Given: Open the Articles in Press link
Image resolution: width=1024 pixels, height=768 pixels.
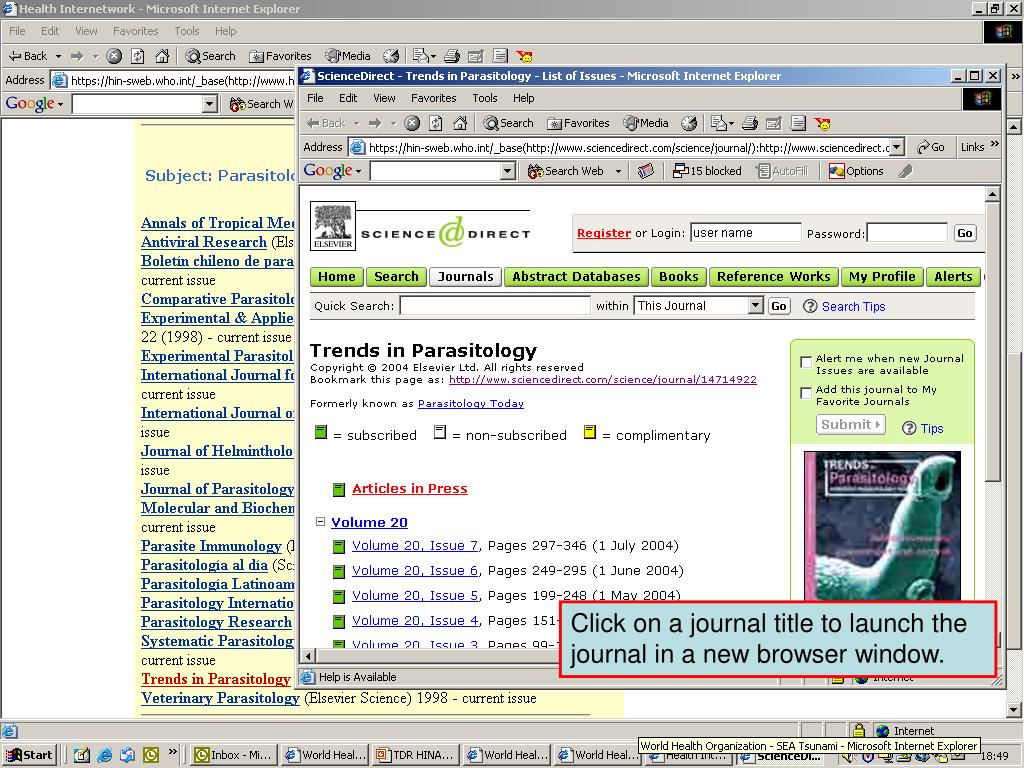Looking at the screenshot, I should [x=409, y=488].
